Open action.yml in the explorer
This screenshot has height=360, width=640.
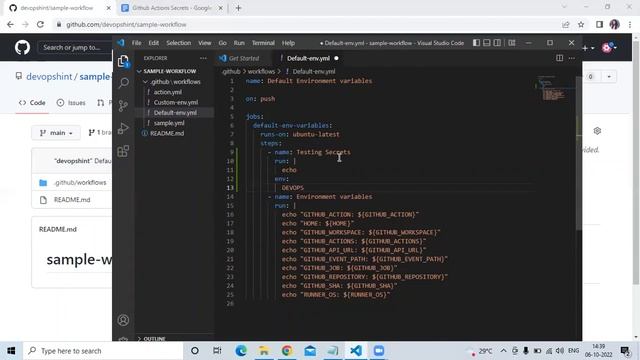[167, 92]
